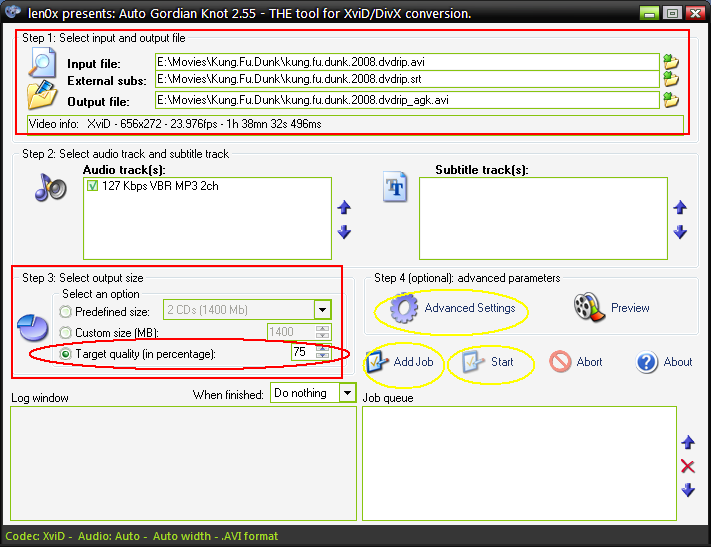The height and width of the screenshot is (547, 711).
Task: Click the External subs path field
Action: [x=407, y=79]
